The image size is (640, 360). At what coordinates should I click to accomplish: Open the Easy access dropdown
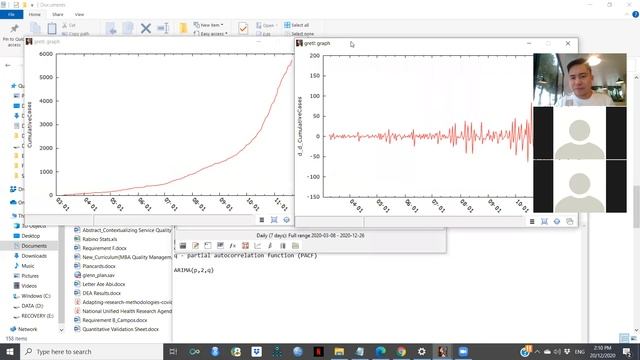pos(211,33)
